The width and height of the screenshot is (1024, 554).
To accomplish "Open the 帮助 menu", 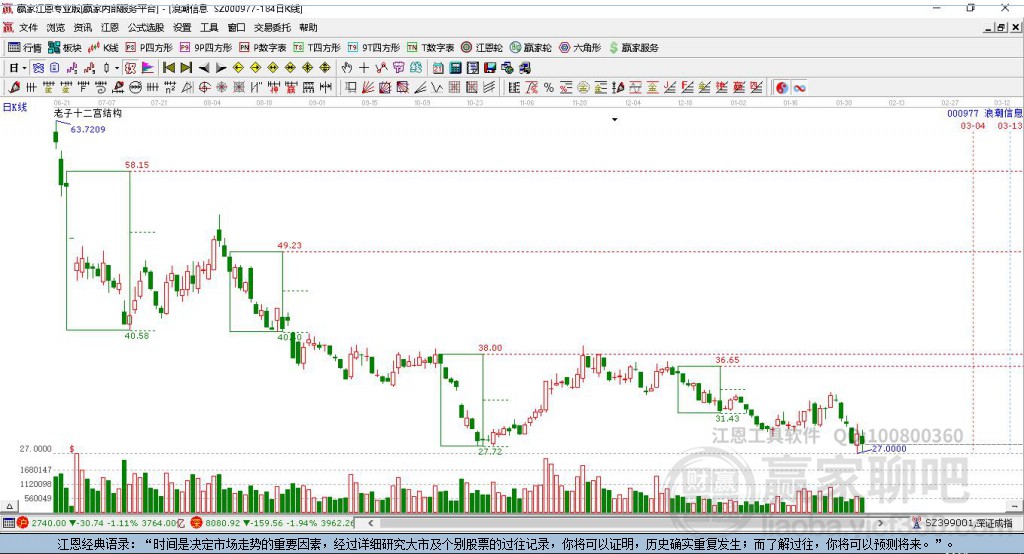I will pyautogui.click(x=308, y=27).
